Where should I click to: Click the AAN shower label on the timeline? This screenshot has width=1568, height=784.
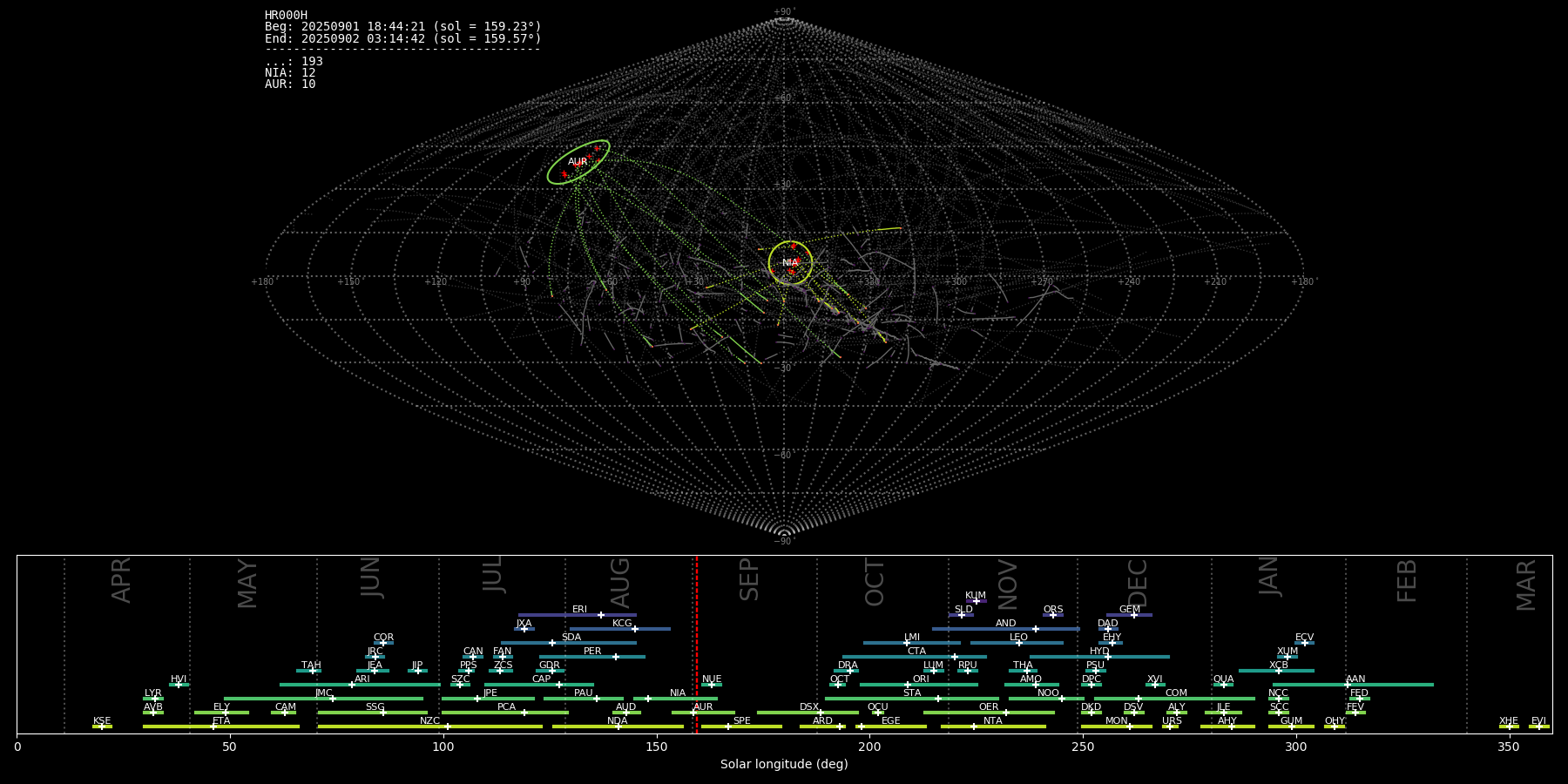point(1355,679)
